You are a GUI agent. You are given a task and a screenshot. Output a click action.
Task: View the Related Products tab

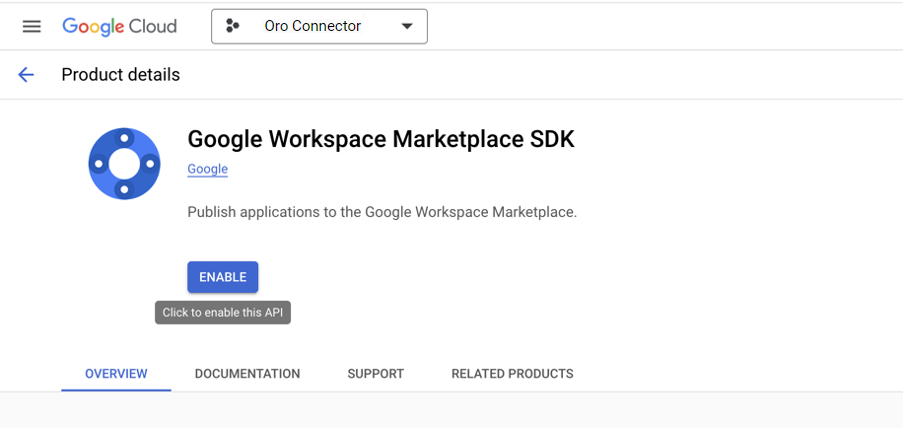(512, 374)
